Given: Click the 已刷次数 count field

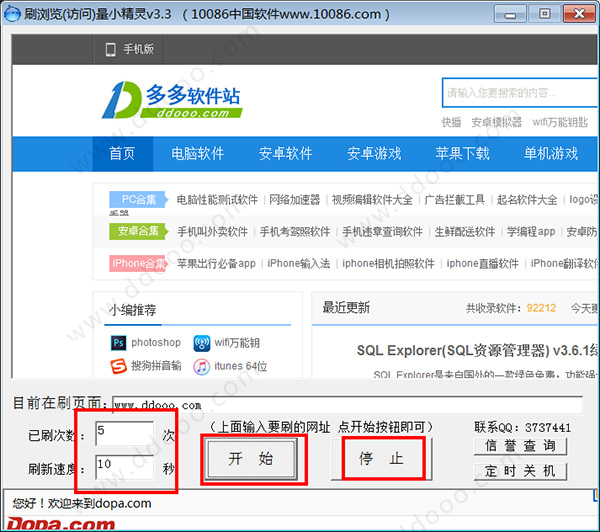Looking at the screenshot, I should click(x=124, y=433).
